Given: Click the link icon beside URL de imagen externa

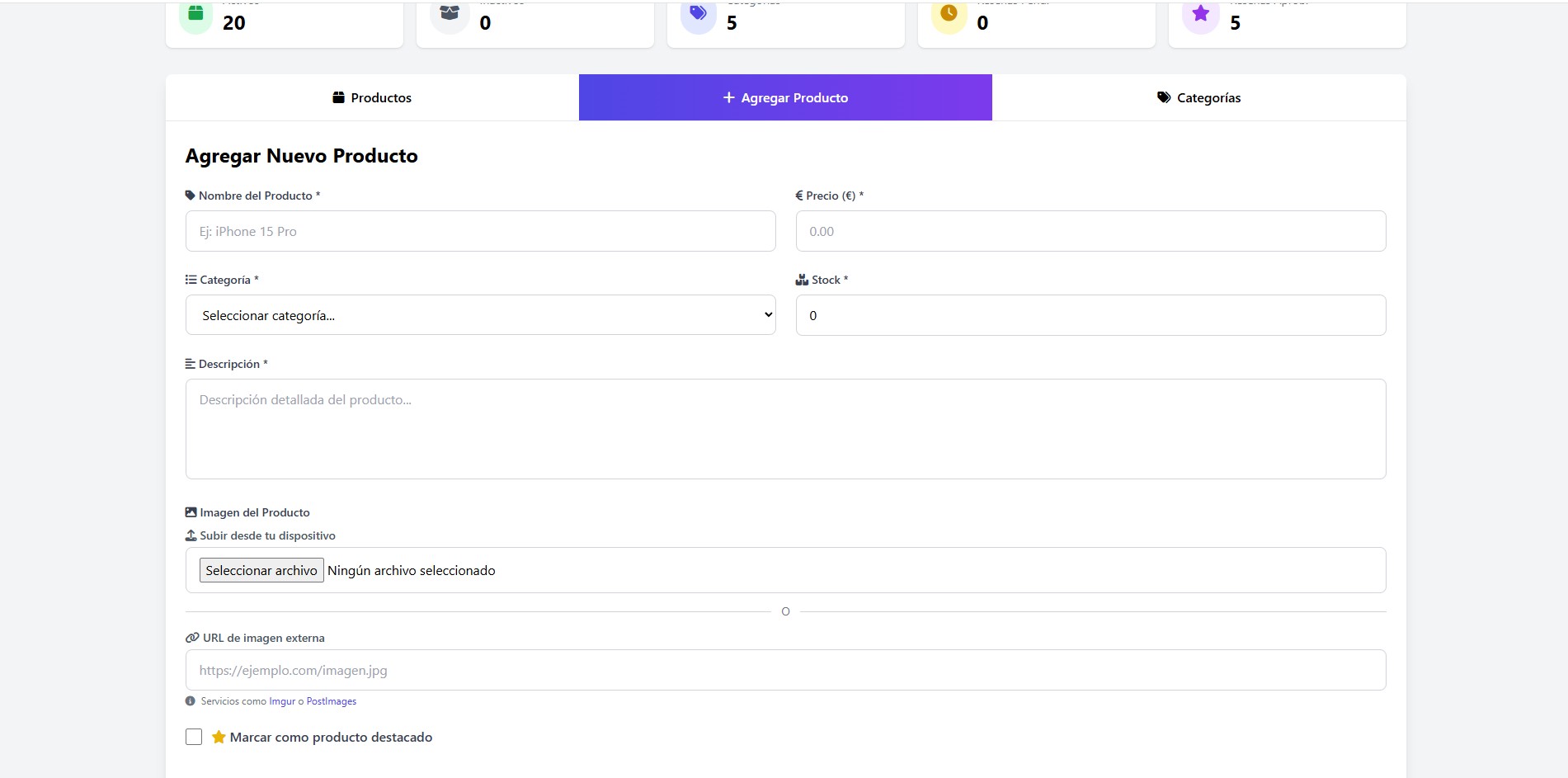Looking at the screenshot, I should click(191, 638).
